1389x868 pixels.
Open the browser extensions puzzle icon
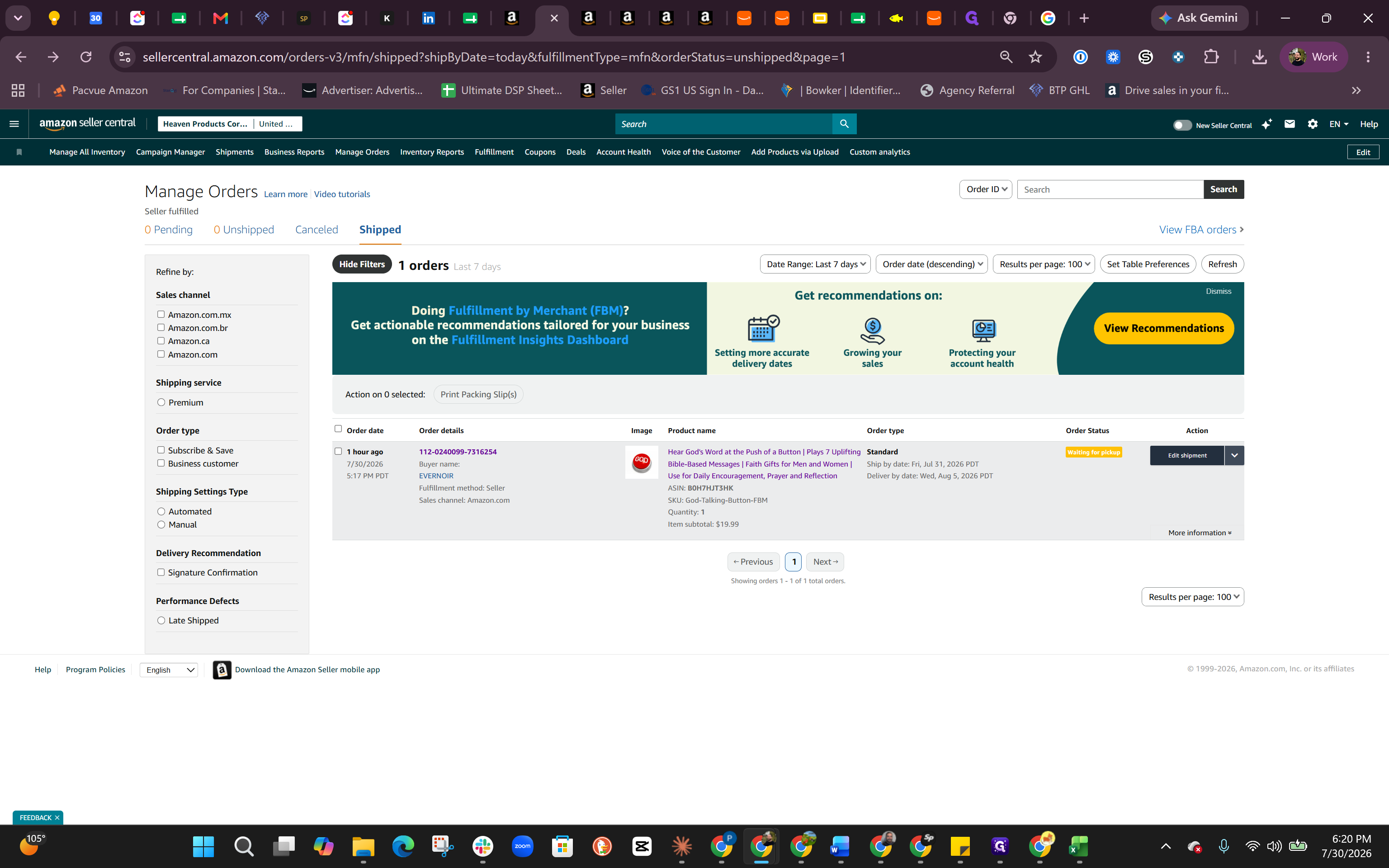click(1211, 57)
